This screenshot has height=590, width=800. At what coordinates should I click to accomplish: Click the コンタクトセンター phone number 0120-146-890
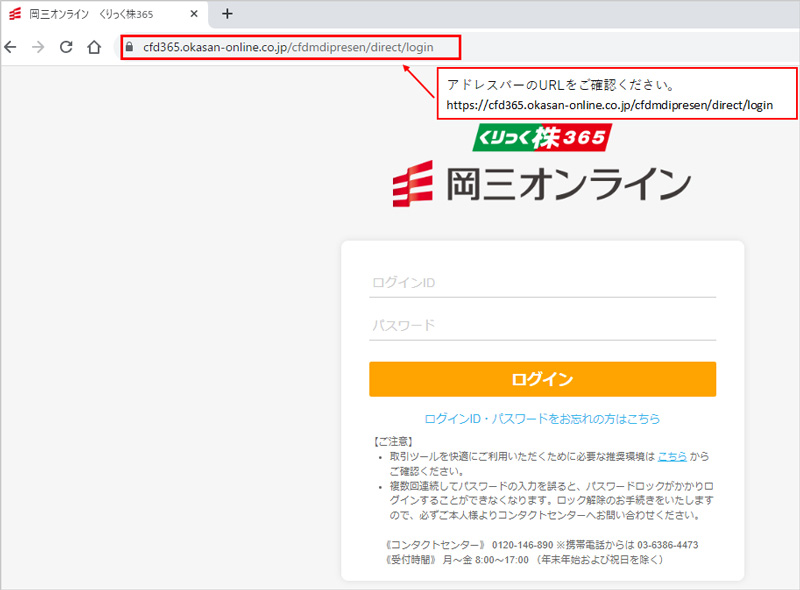click(522, 545)
